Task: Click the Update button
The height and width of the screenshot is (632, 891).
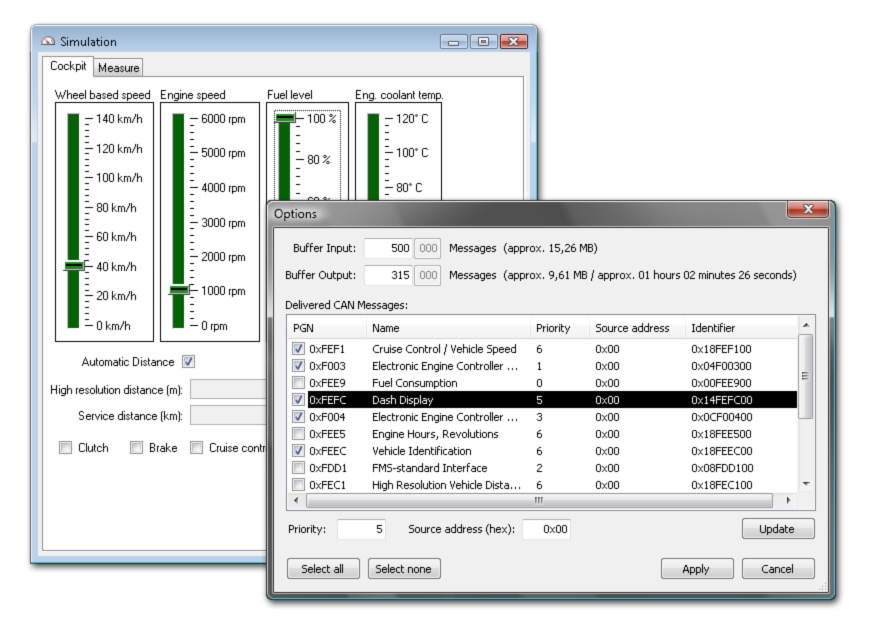Action: pyautogui.click(x=777, y=529)
